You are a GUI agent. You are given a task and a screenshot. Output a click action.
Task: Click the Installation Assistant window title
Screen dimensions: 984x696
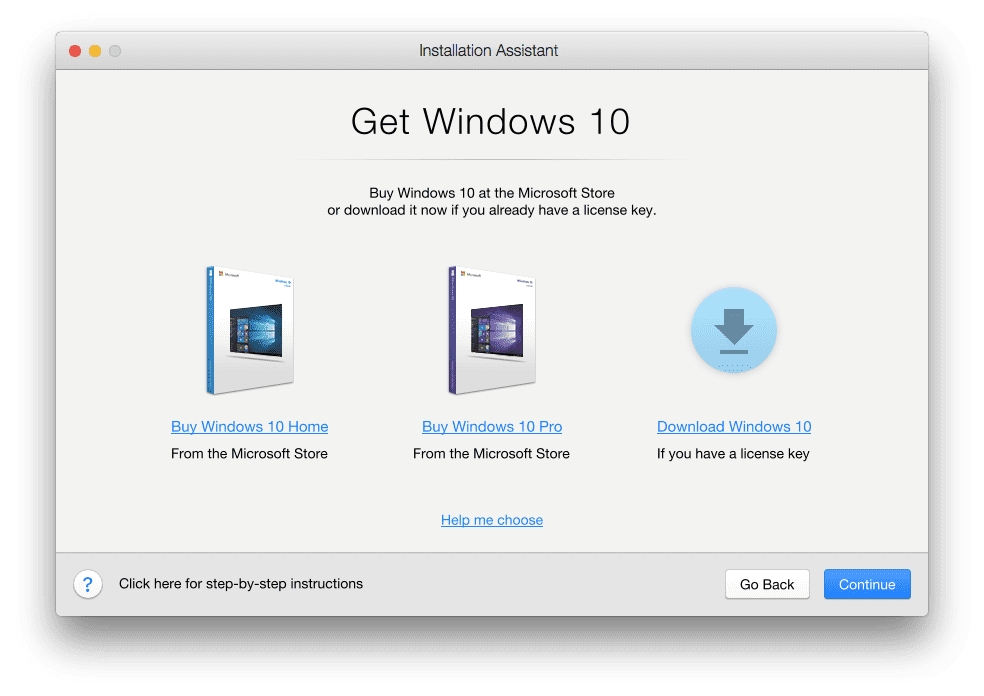(x=489, y=51)
